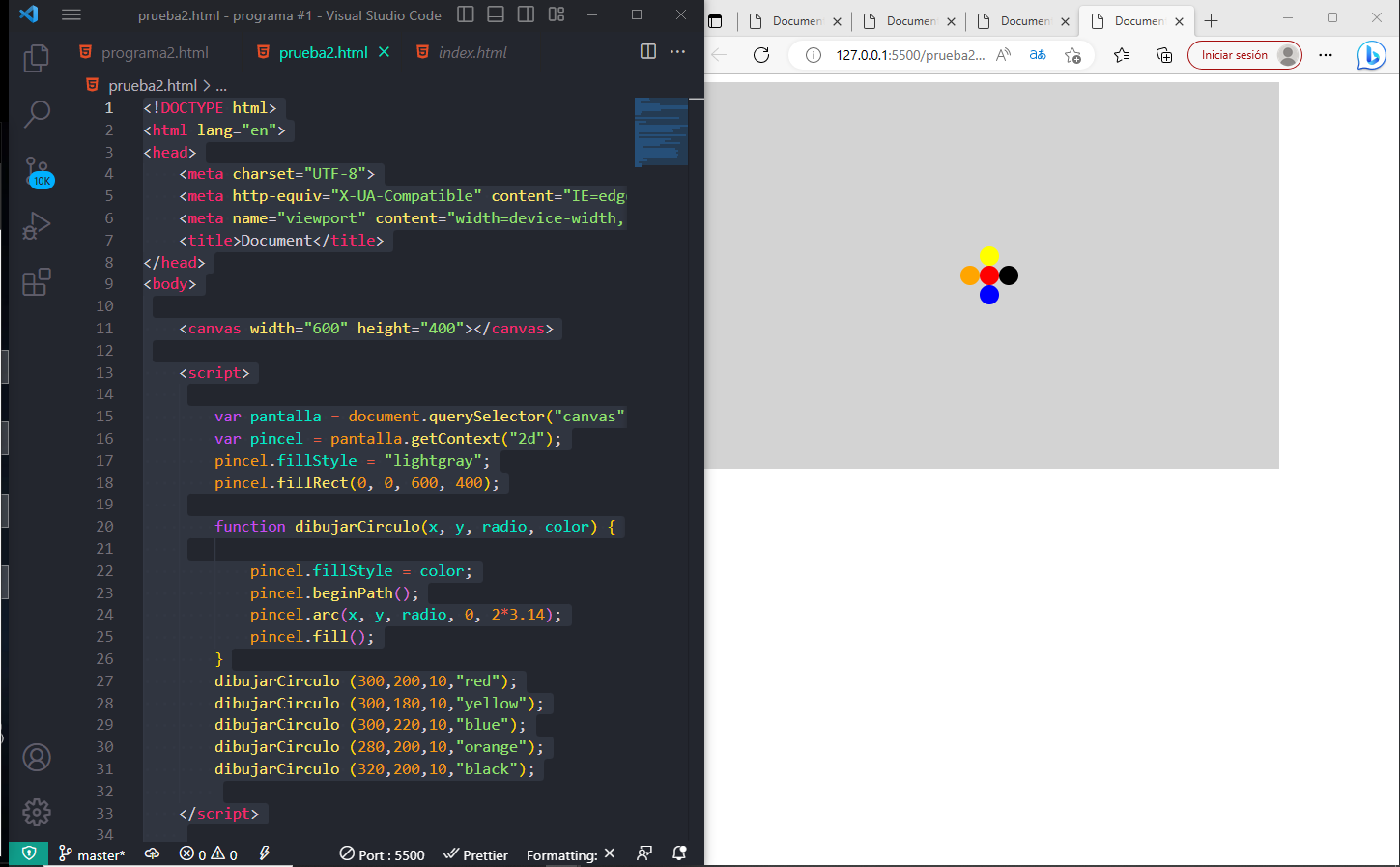This screenshot has height=867, width=1400.
Task: Open the notifications bell
Action: click(679, 854)
